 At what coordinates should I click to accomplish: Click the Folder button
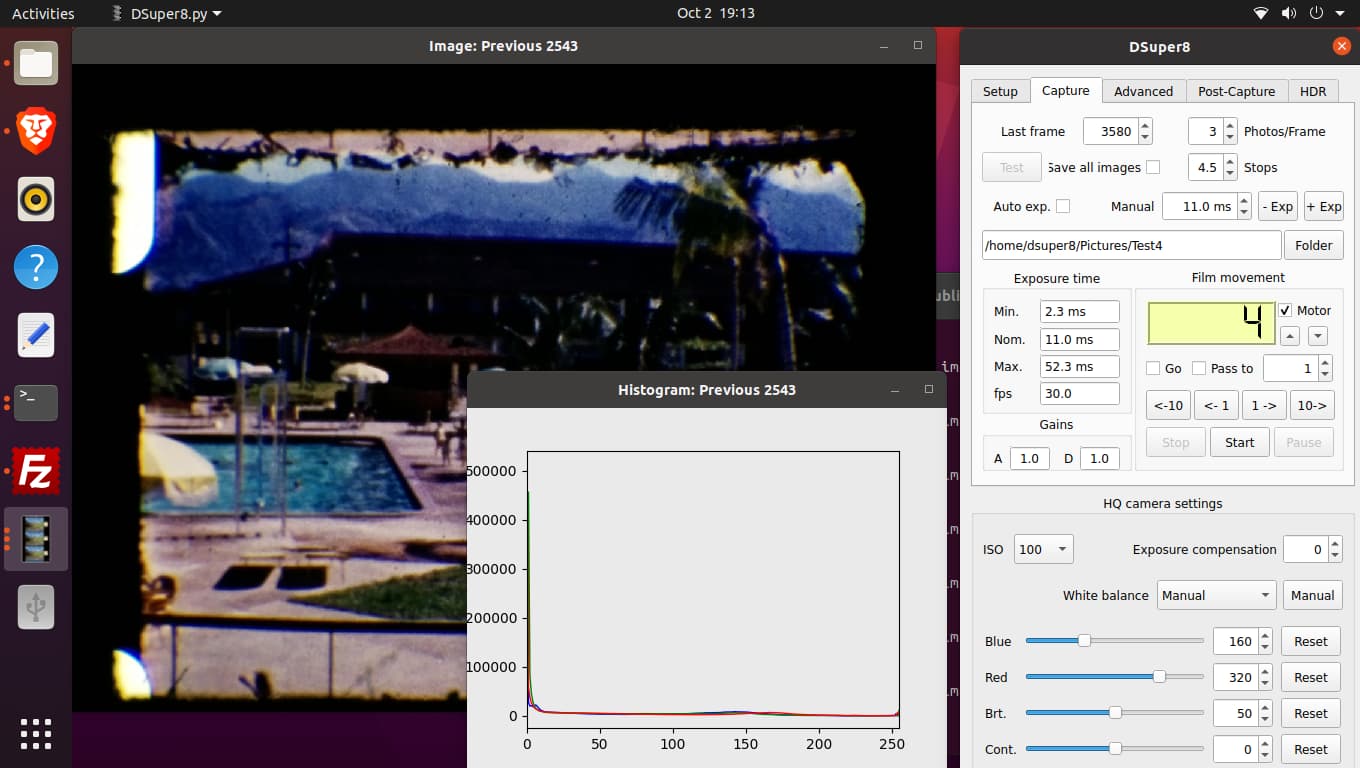click(x=1313, y=245)
